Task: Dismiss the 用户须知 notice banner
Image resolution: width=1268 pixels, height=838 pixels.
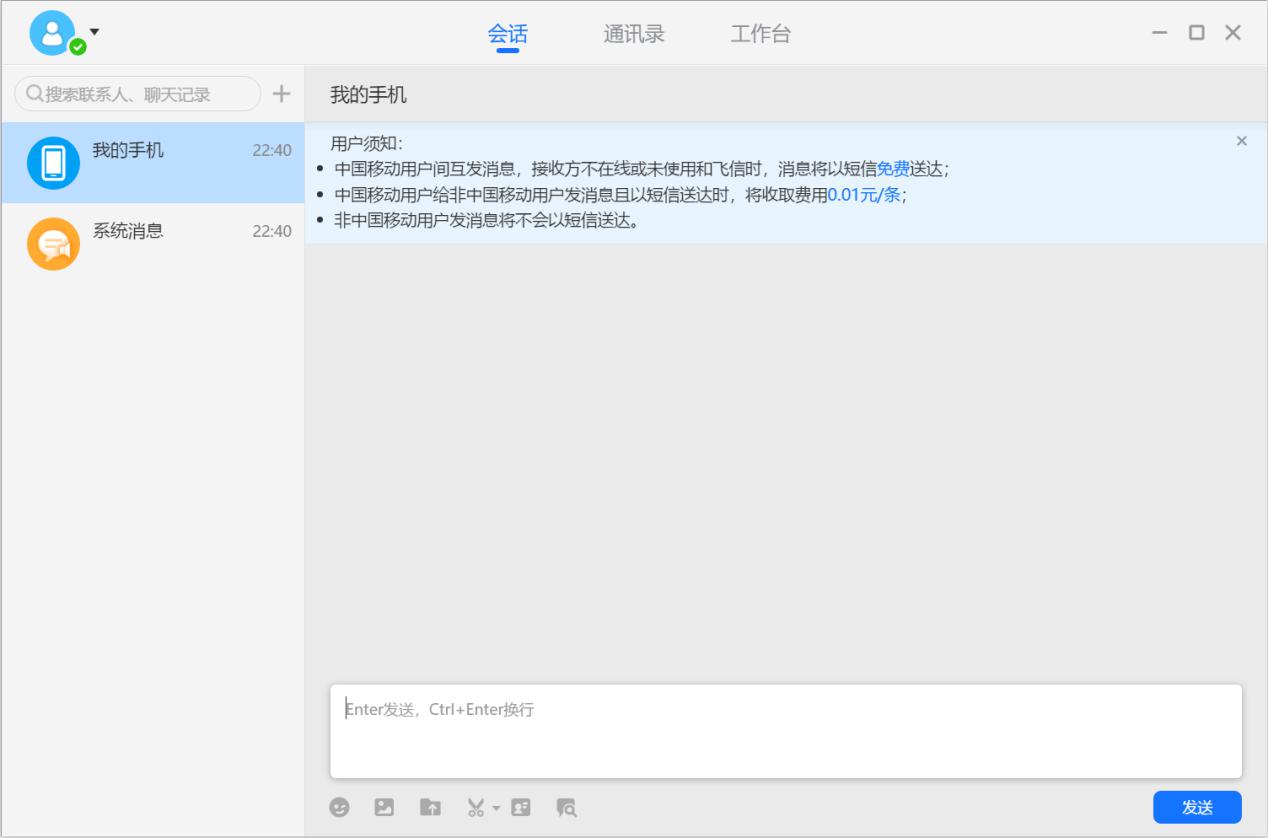Action: click(1242, 141)
